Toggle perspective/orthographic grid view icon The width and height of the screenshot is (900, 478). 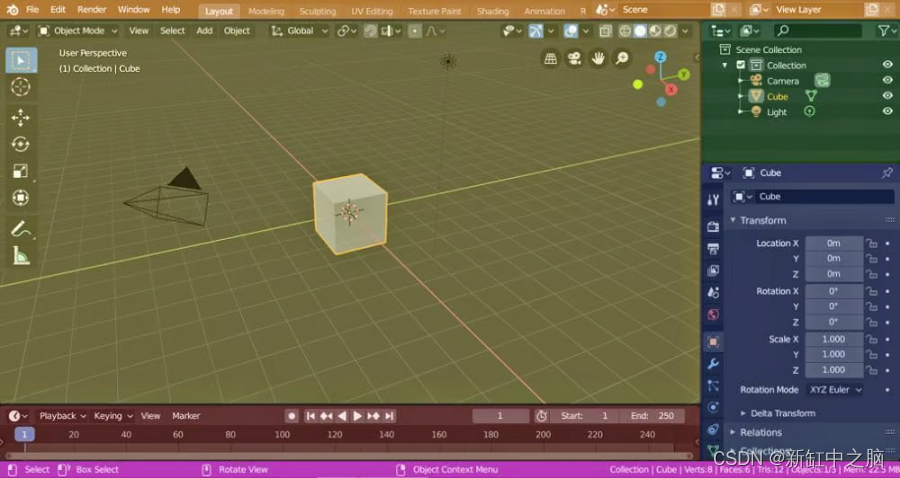550,59
